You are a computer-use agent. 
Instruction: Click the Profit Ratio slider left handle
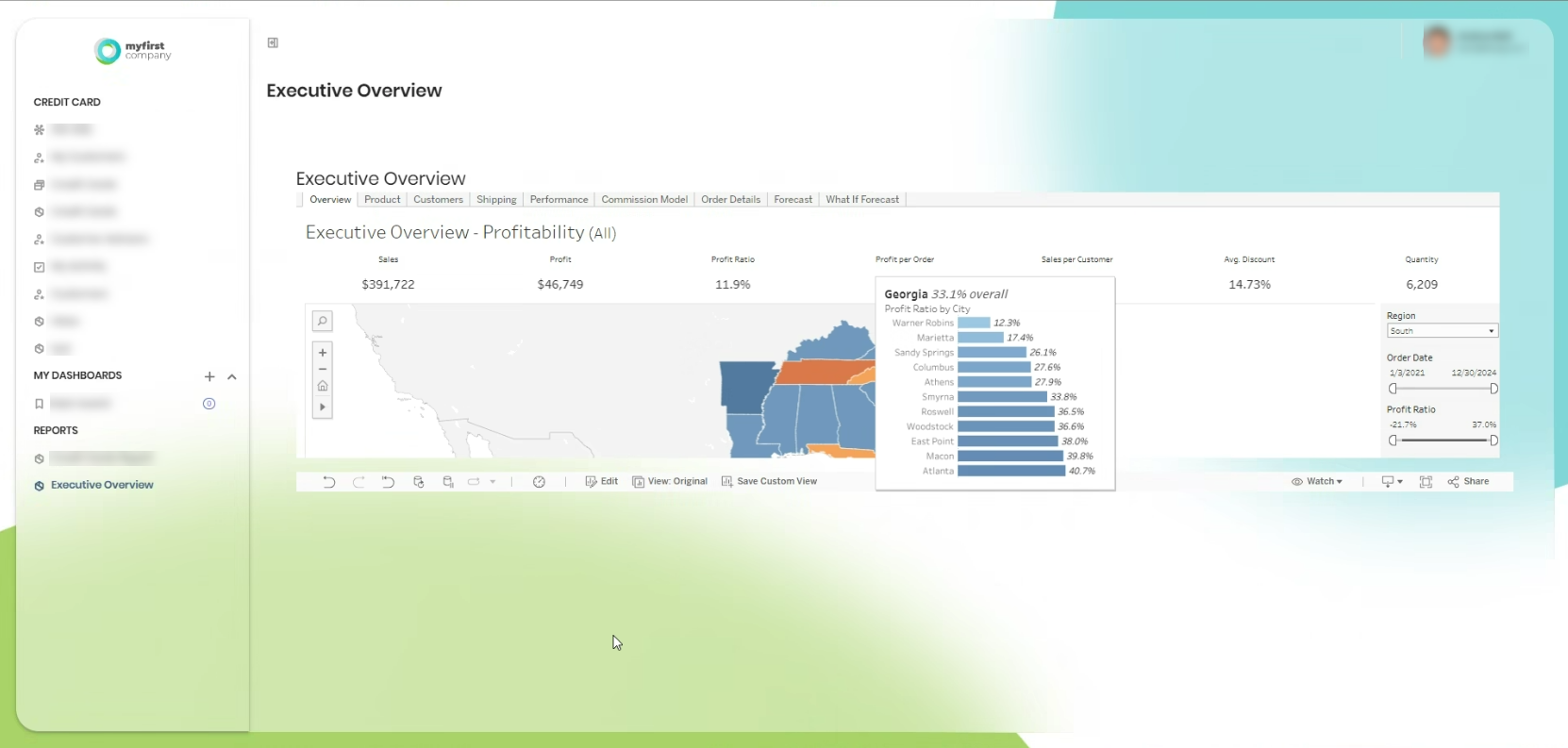pyautogui.click(x=1393, y=440)
